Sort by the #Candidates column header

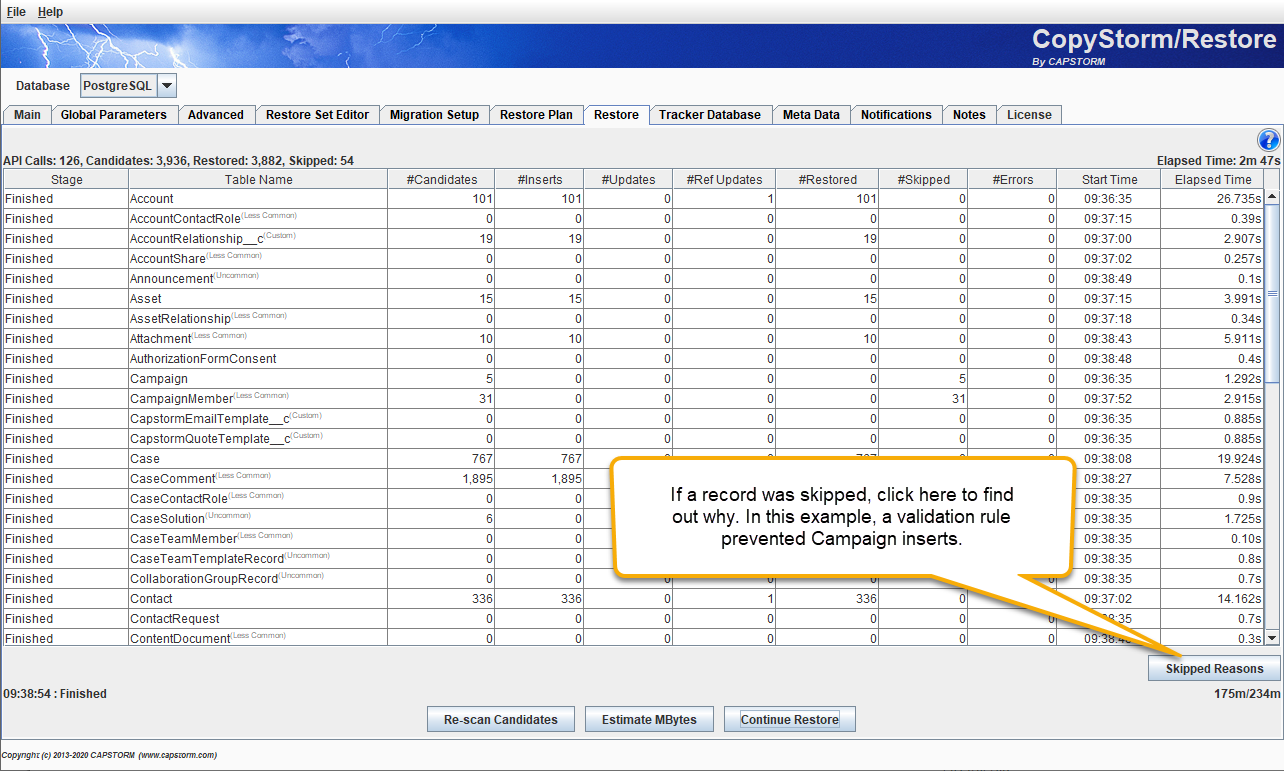click(x=441, y=180)
